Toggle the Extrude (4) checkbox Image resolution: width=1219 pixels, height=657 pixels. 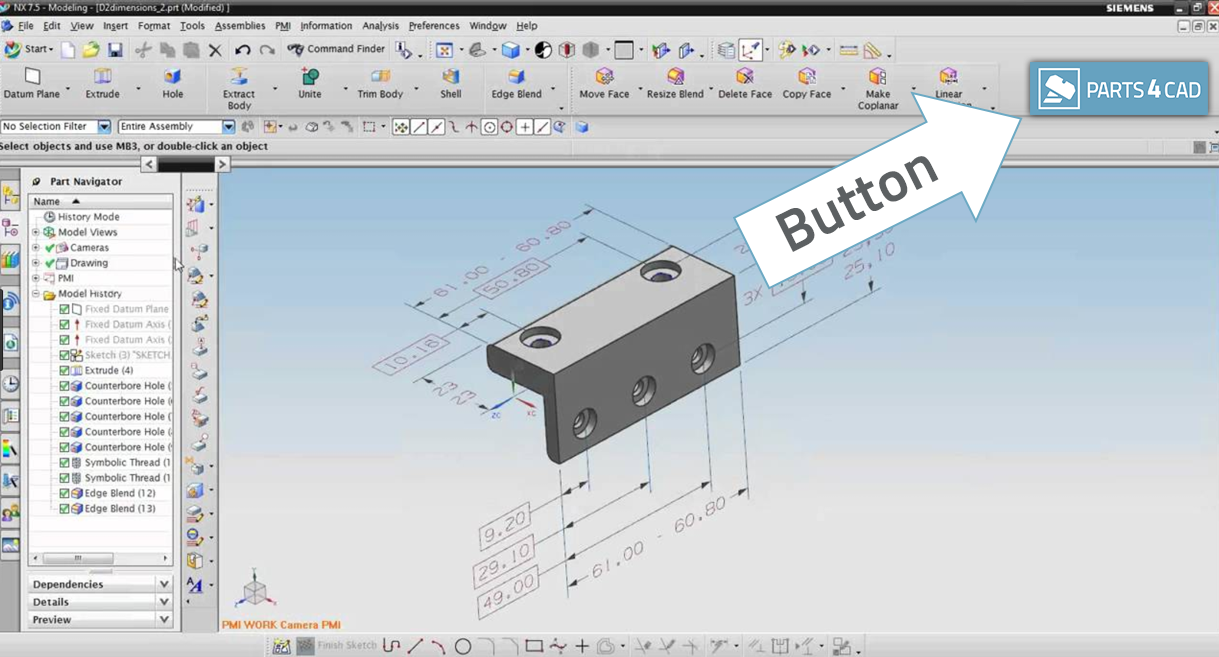[64, 371]
